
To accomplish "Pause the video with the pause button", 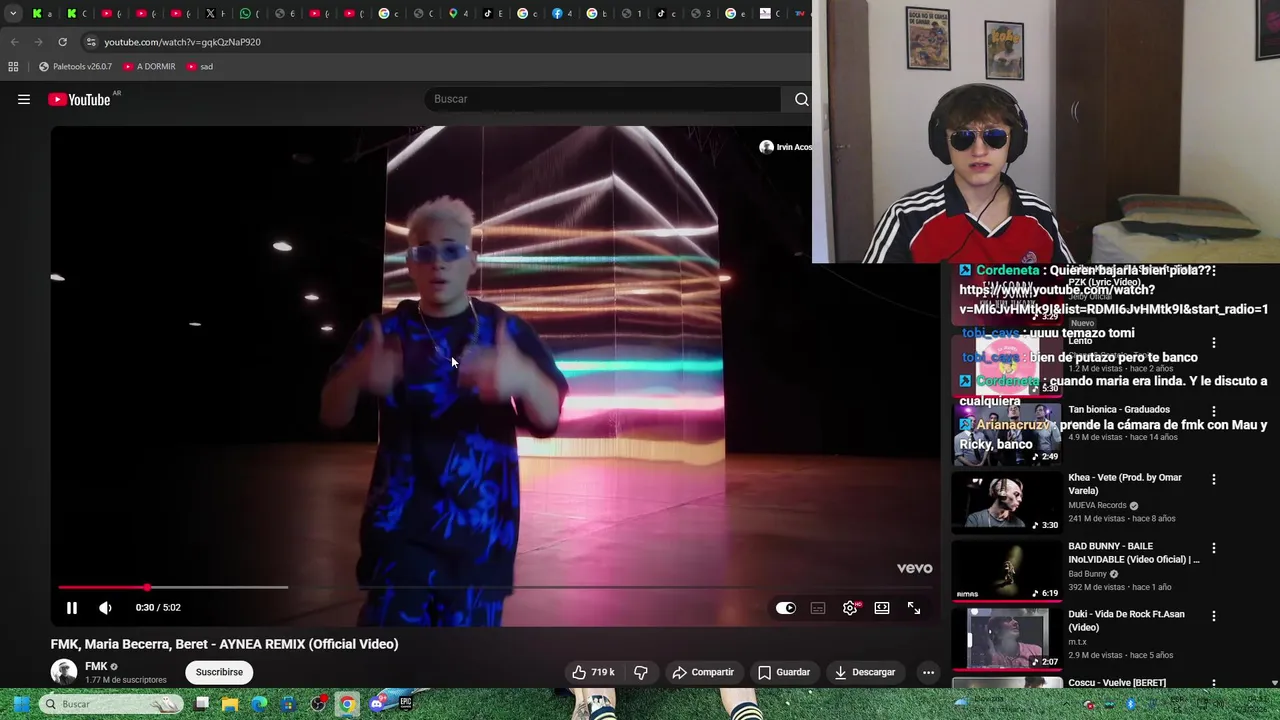I will pos(72,607).
